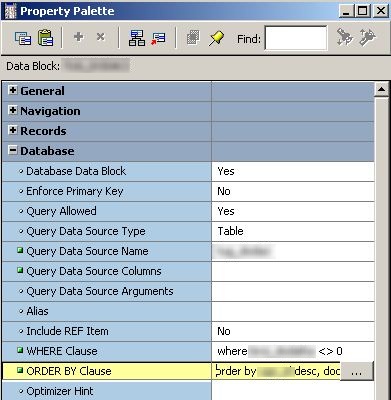Viewport: 391px width, 400px height.
Task: Select the Query Allowed property label
Action: click(x=61, y=211)
